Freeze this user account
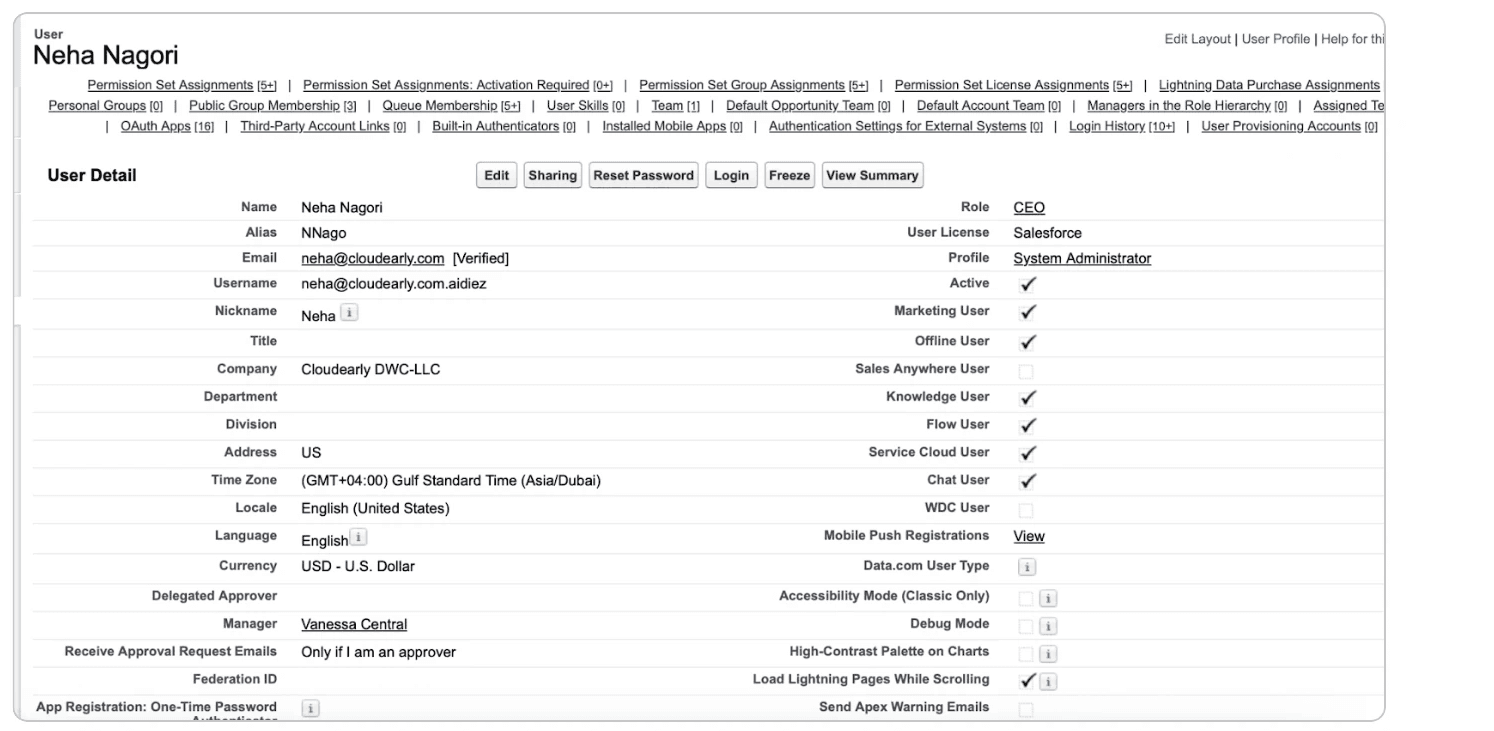 tap(789, 175)
